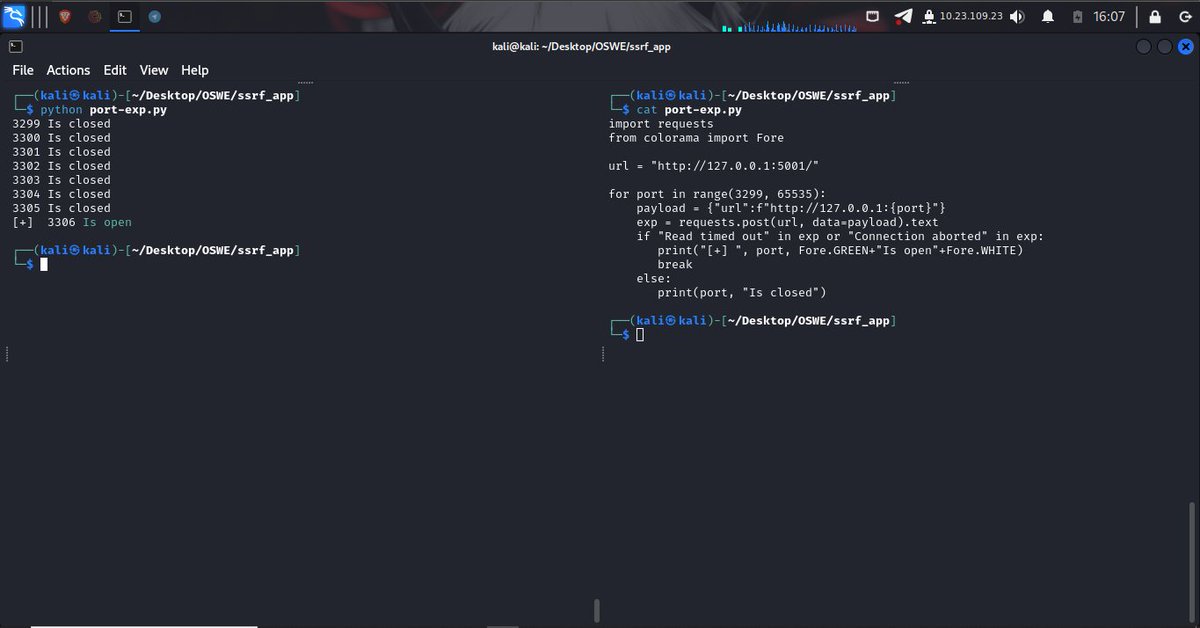Click the 'else:' line
The height and width of the screenshot is (628, 1200).
pos(654,278)
